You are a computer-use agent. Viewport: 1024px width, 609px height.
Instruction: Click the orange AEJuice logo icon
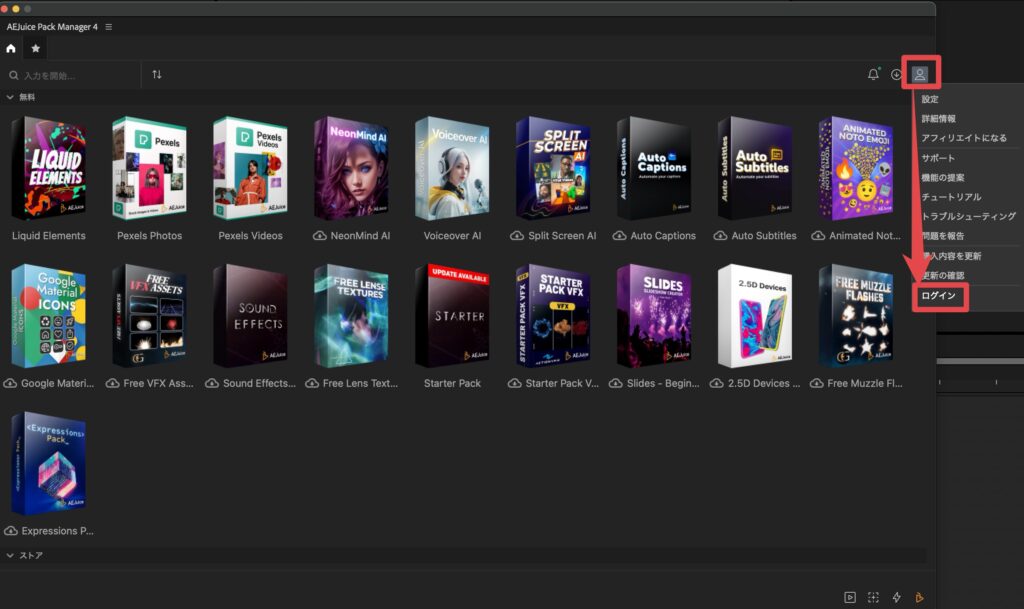pyautogui.click(x=920, y=597)
